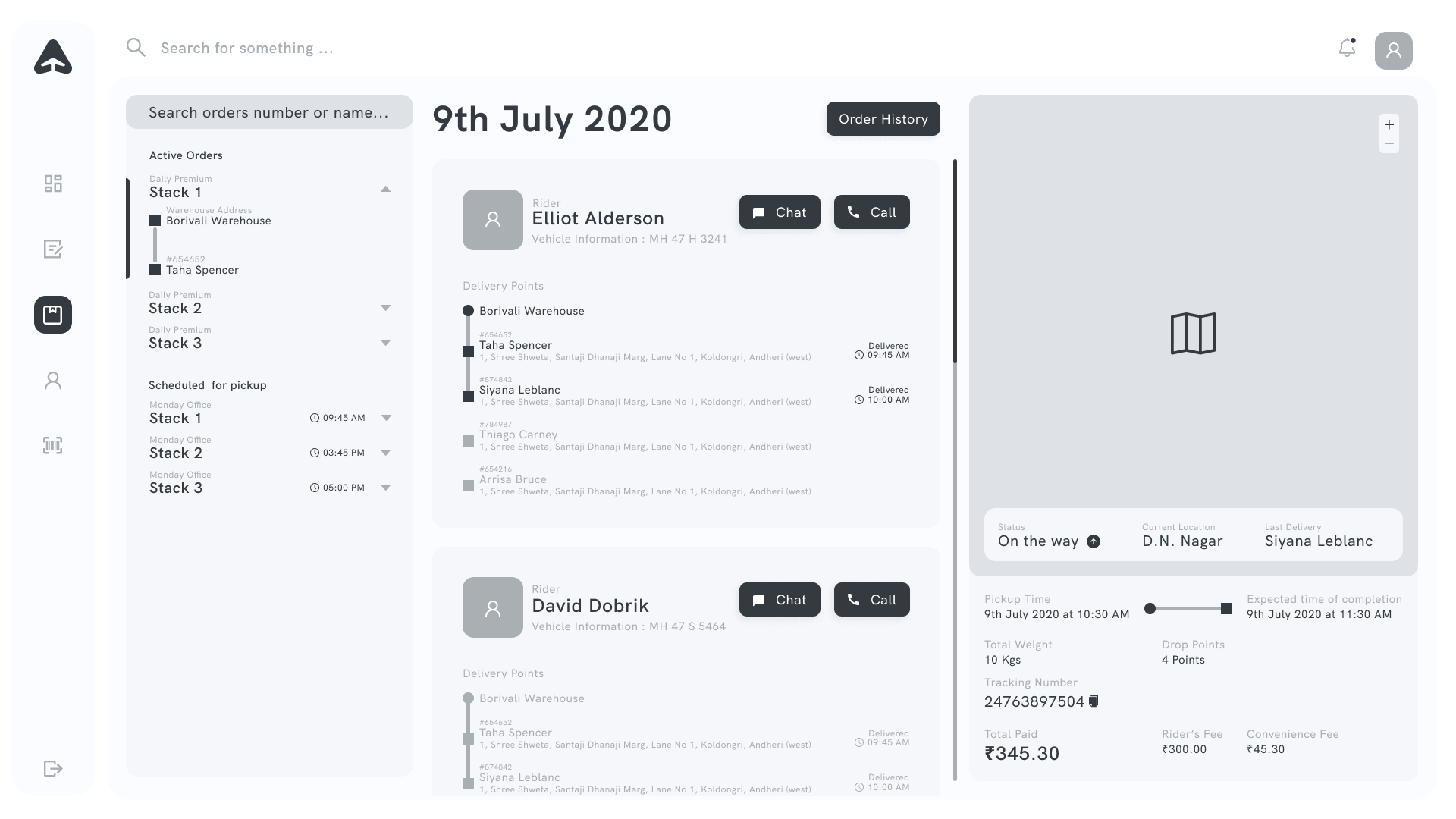Select the orders package sidebar icon
This screenshot has height=819, width=1456.
(53, 315)
